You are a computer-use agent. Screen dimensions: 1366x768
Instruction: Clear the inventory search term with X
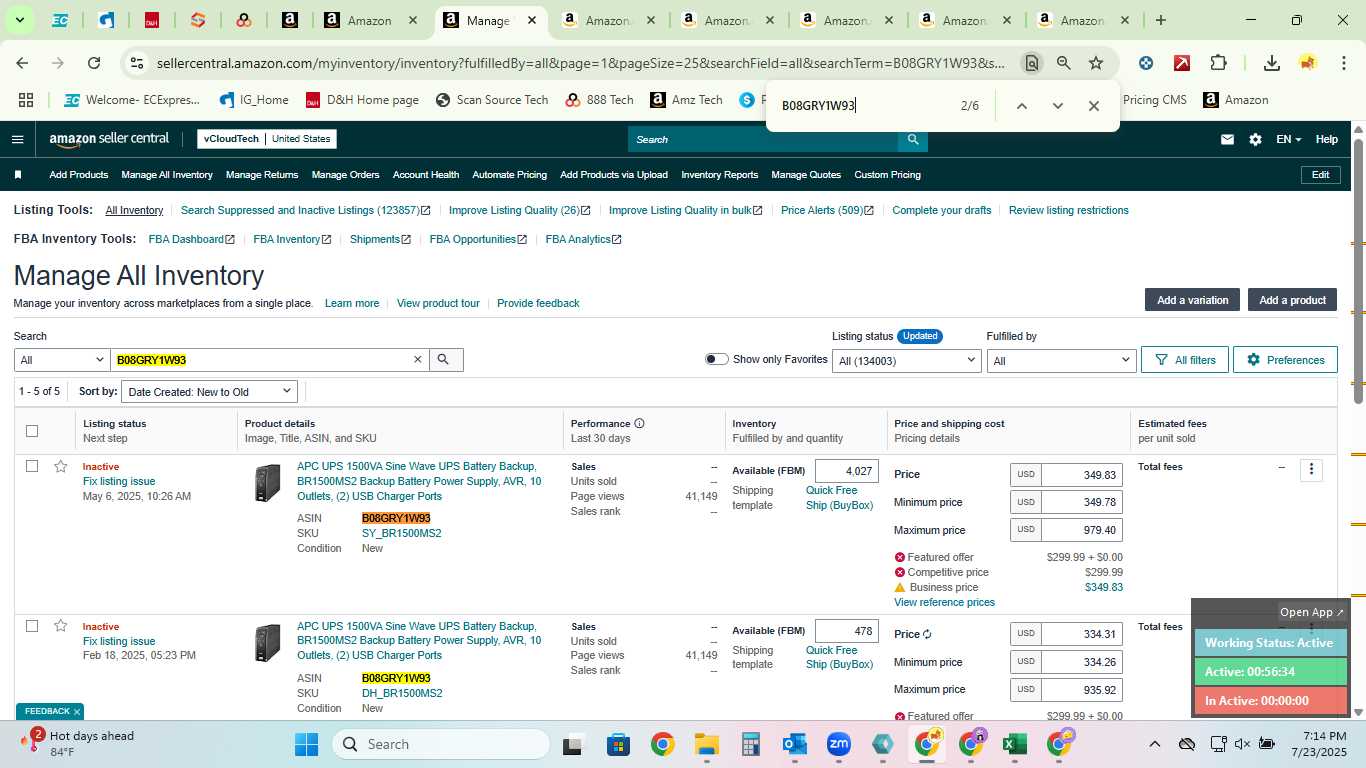418,360
